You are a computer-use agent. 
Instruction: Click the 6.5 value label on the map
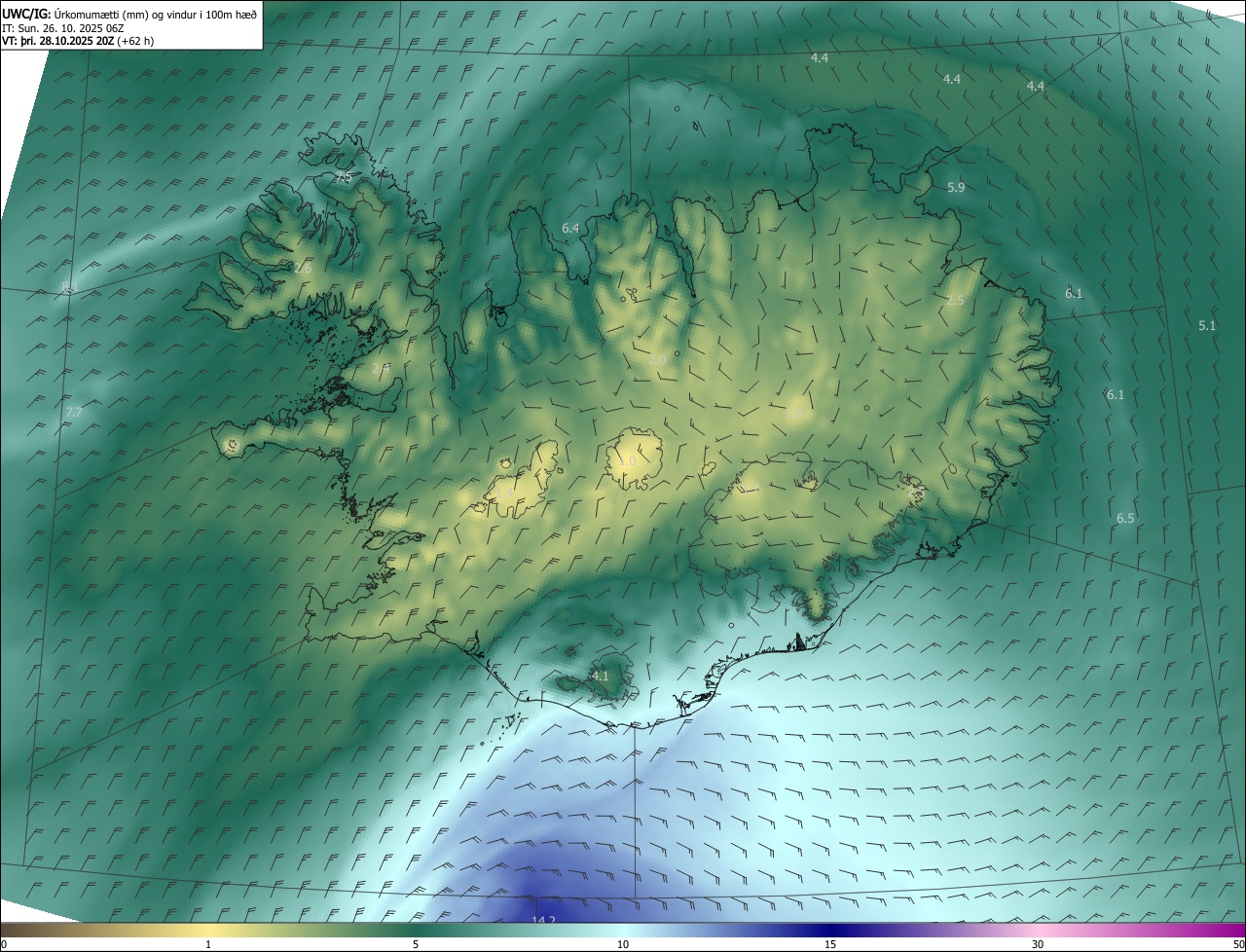coord(1125,518)
